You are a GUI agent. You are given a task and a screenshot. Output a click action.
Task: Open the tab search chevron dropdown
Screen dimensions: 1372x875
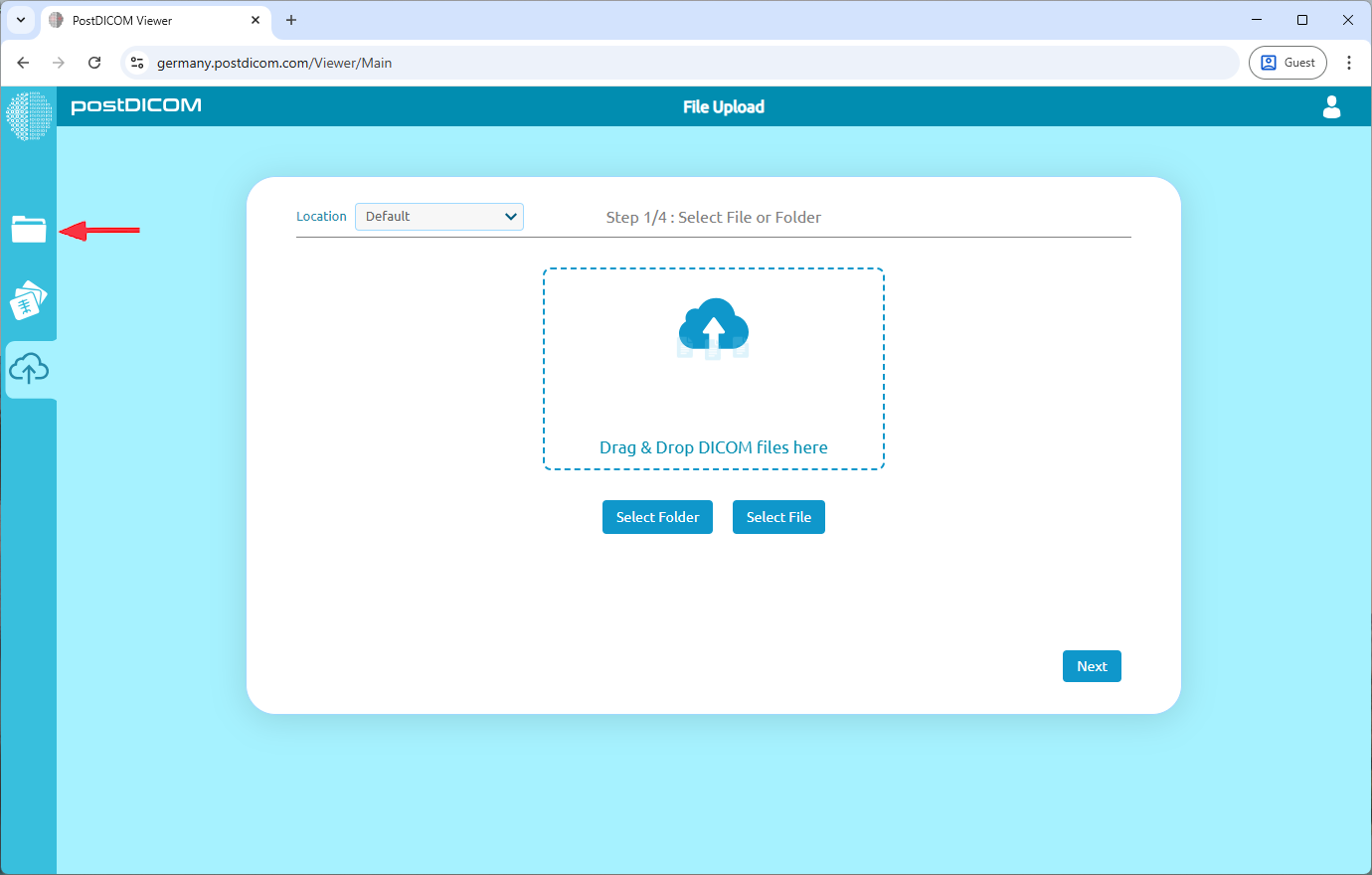[x=21, y=20]
